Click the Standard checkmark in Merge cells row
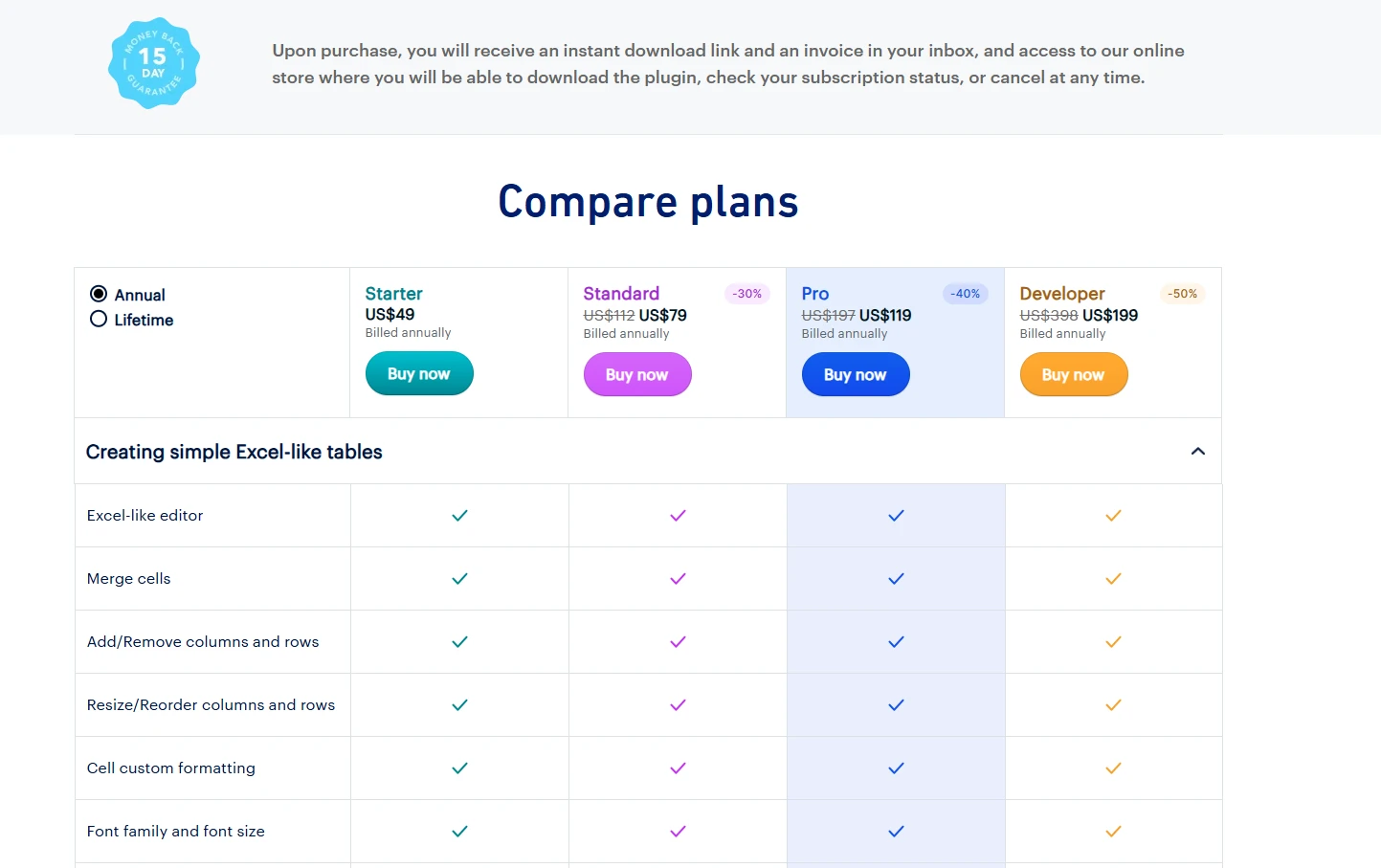Screen dimensions: 1381x868 (x=678, y=579)
